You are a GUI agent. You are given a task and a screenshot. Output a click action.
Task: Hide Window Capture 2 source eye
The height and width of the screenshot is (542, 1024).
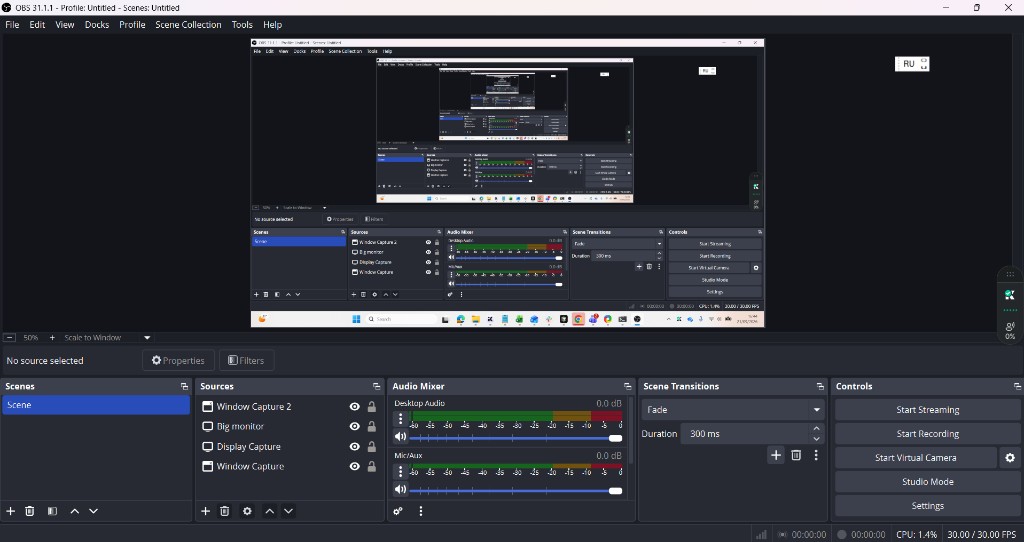tap(355, 406)
